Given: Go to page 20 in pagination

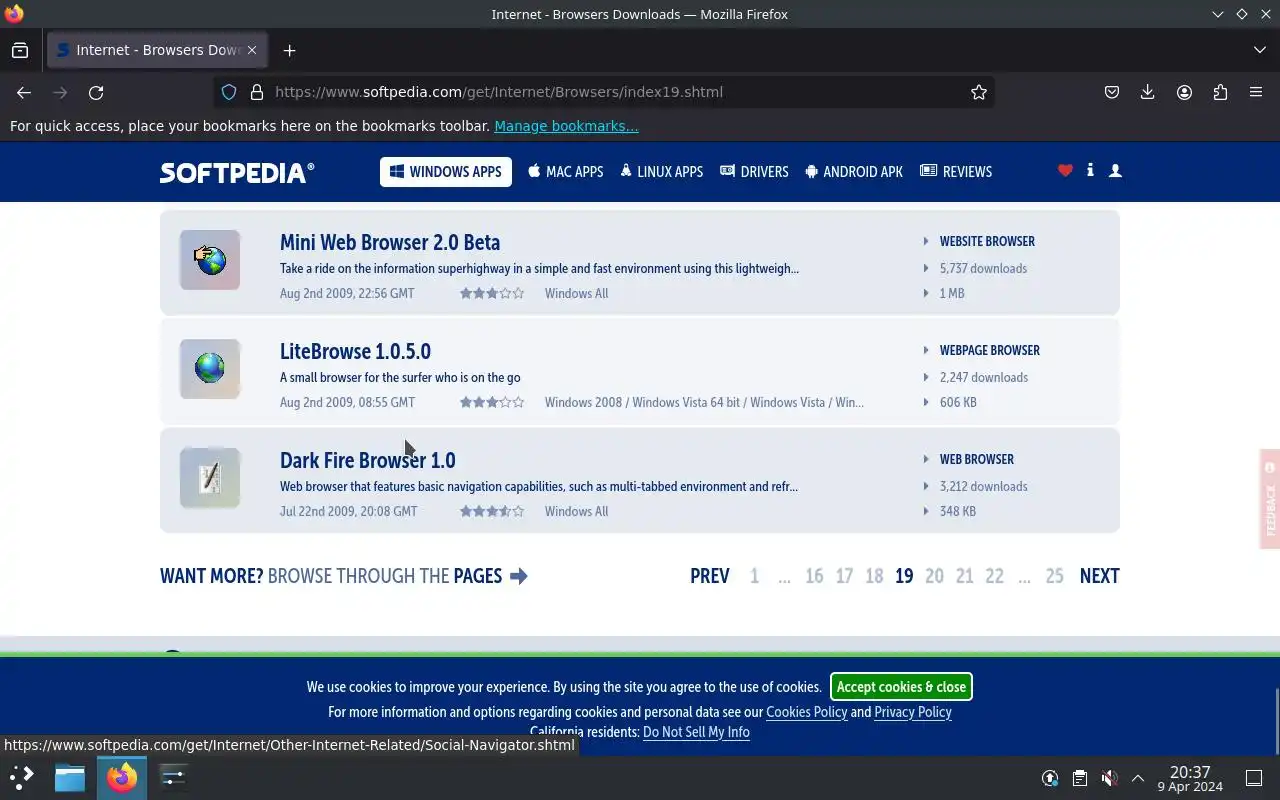Looking at the screenshot, I should click(x=934, y=576).
